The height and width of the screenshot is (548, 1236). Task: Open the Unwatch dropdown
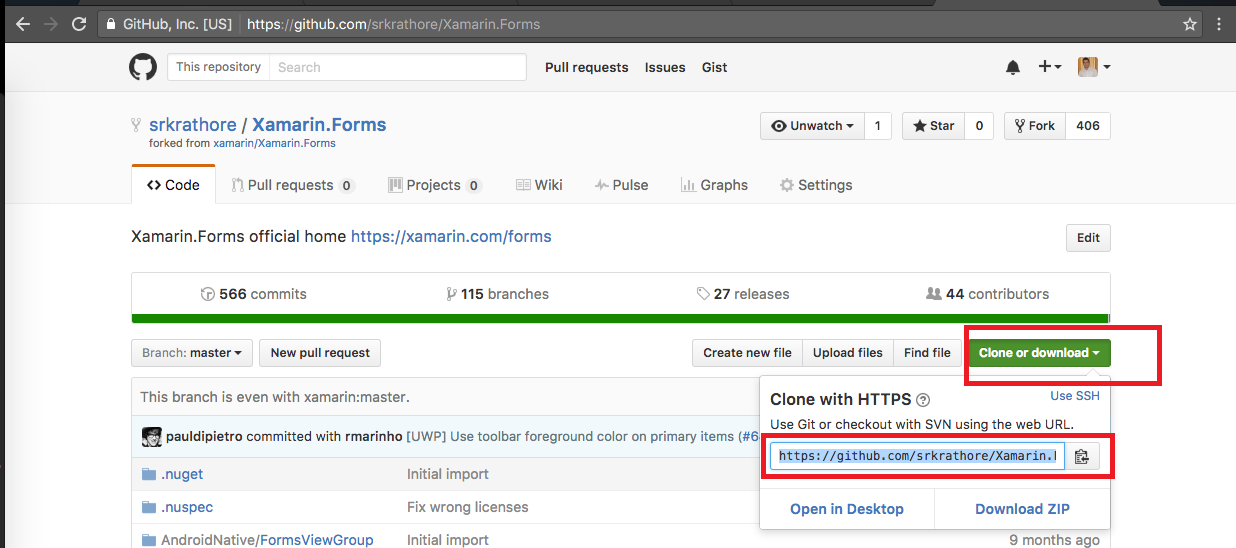[812, 126]
